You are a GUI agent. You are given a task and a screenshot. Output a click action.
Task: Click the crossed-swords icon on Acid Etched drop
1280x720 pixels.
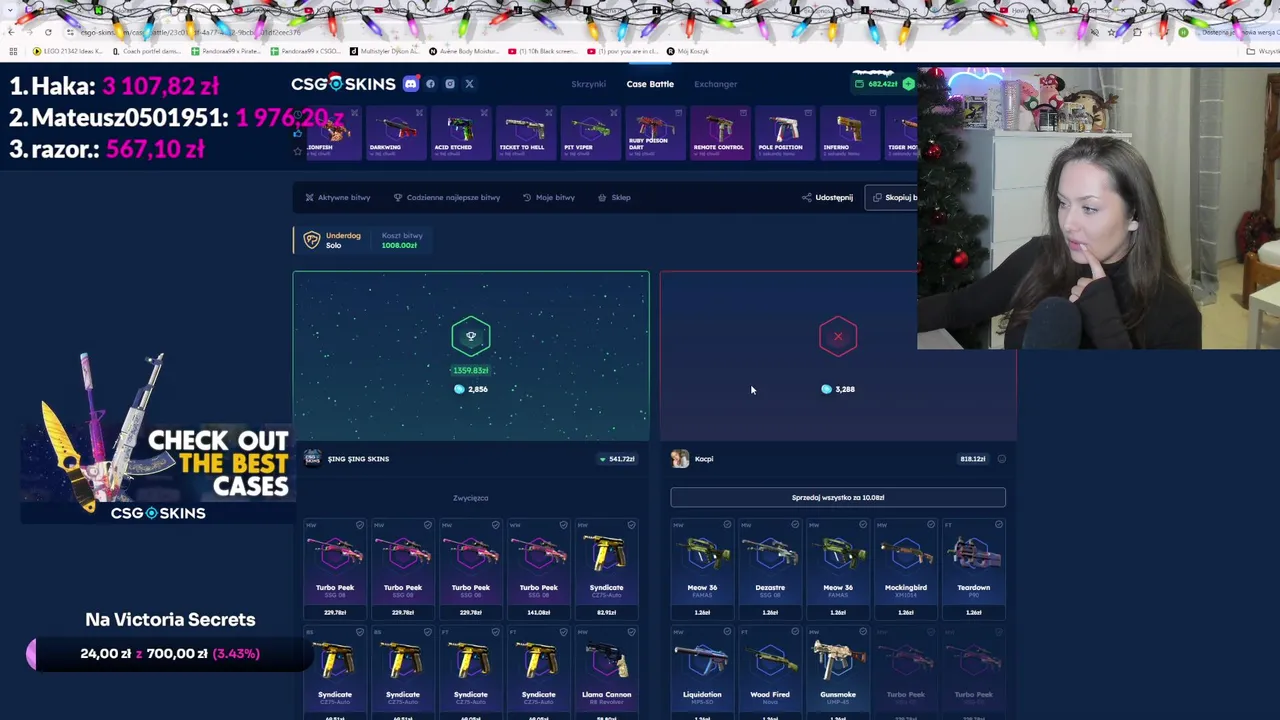pos(485,113)
